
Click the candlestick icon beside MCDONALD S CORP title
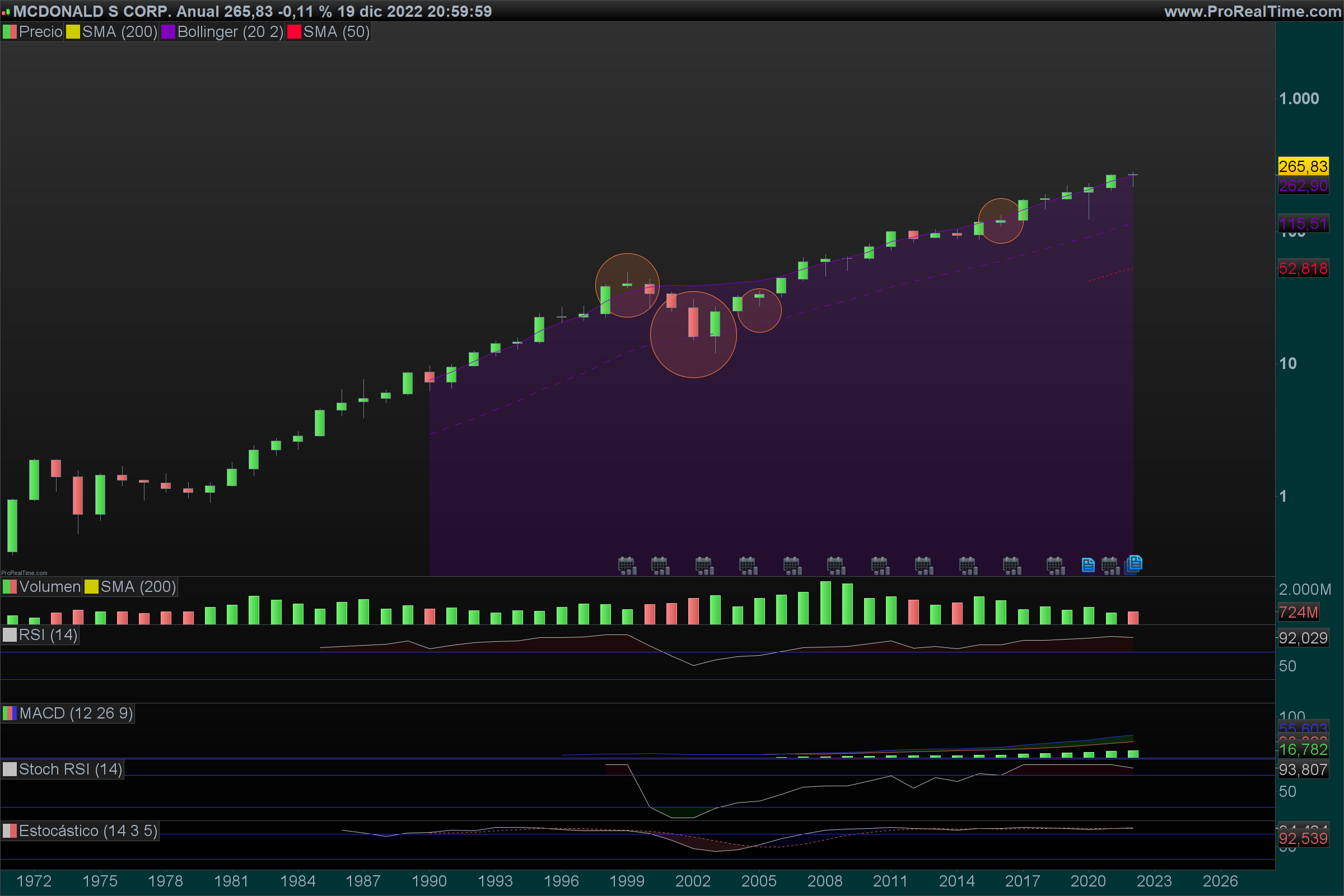click(x=6, y=11)
